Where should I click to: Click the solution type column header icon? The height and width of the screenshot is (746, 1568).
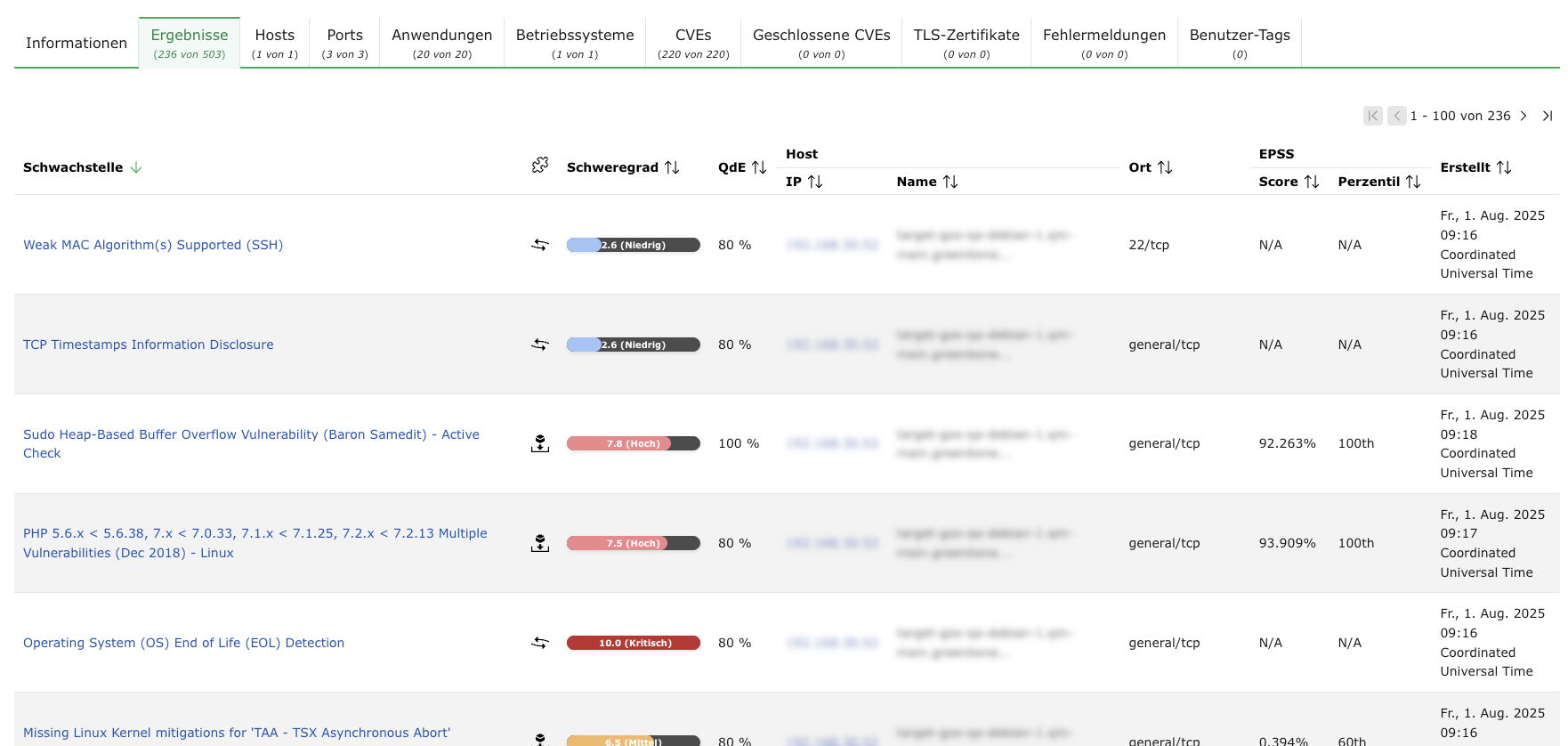540,166
